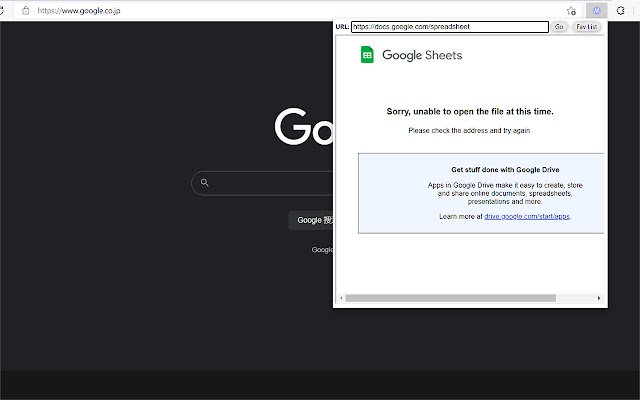Click the popup URL input field
This screenshot has width=640, height=400.
[x=450, y=27]
